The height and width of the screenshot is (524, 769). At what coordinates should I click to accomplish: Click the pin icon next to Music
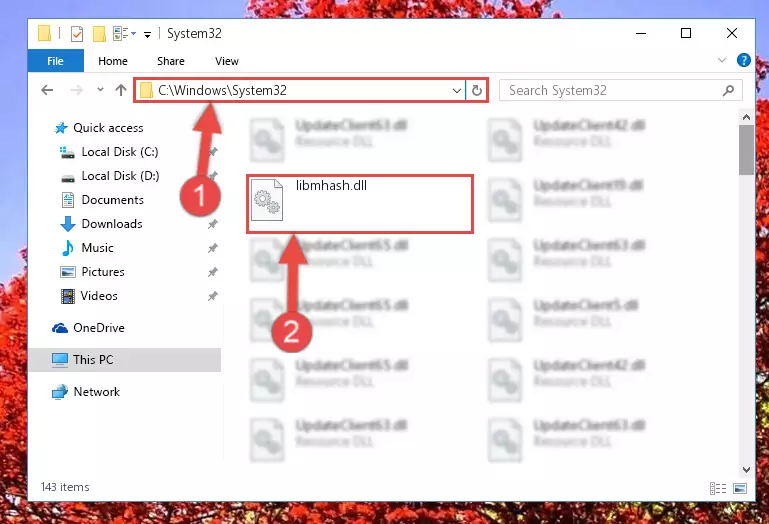coord(212,248)
